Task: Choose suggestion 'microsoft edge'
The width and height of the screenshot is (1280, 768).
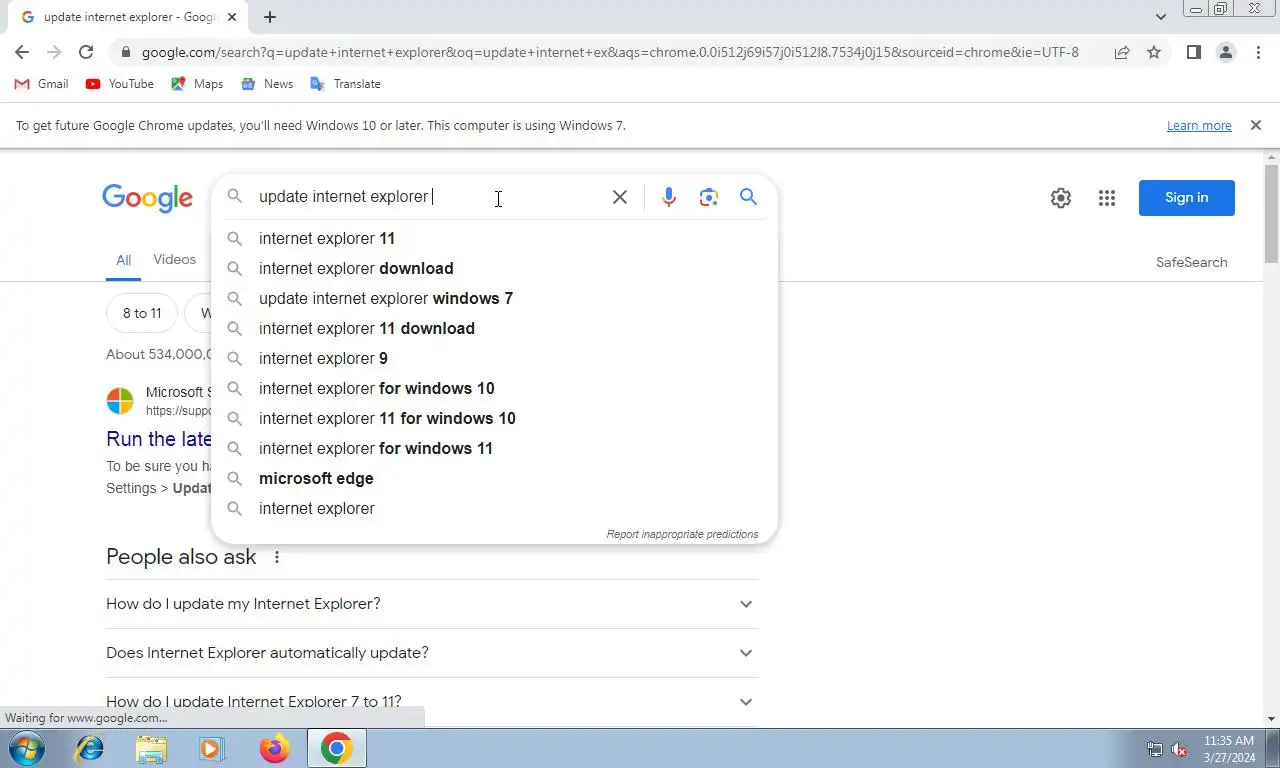Action: pos(494,478)
